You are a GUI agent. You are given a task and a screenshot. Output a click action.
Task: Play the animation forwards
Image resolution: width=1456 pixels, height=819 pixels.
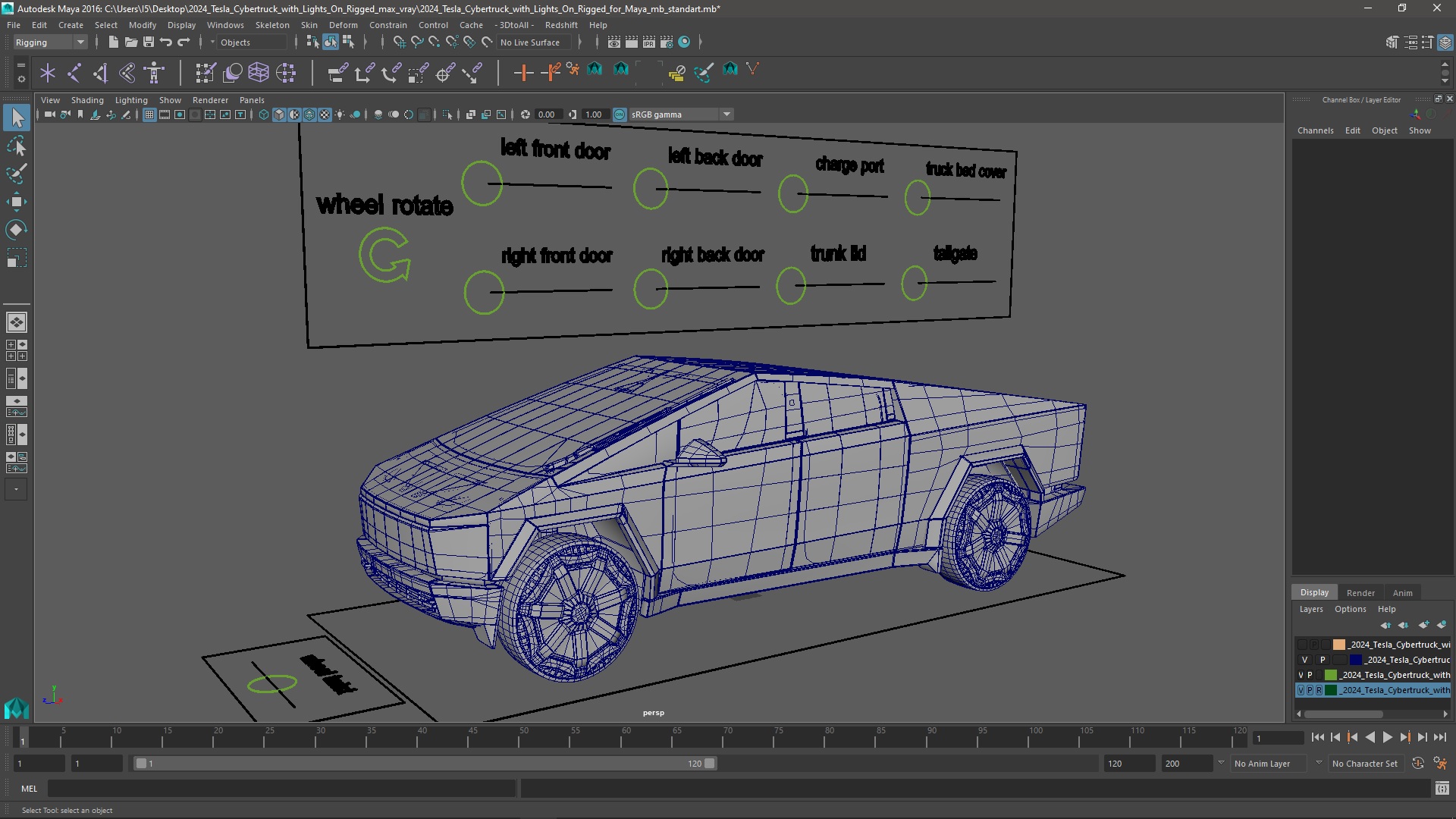point(1387,737)
